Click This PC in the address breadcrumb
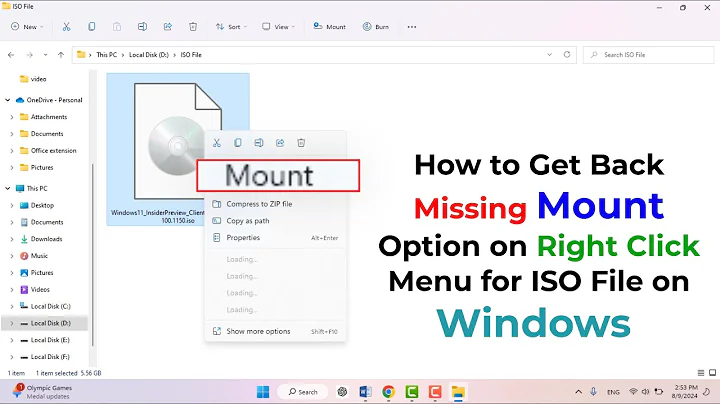 [x=107, y=55]
